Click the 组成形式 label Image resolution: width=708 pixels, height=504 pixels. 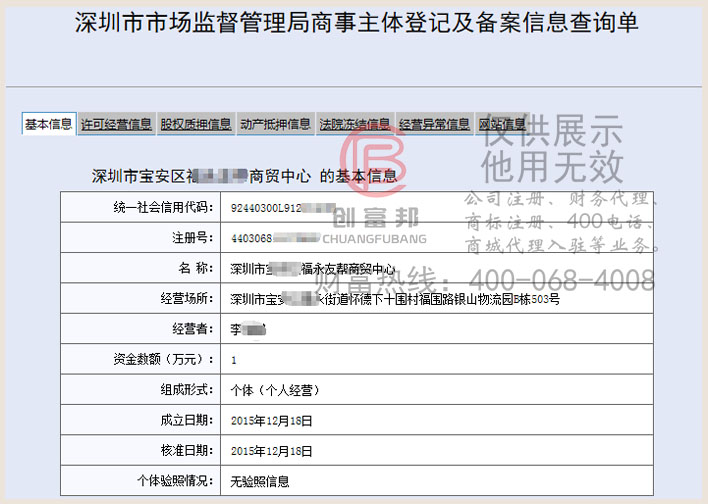point(187,389)
